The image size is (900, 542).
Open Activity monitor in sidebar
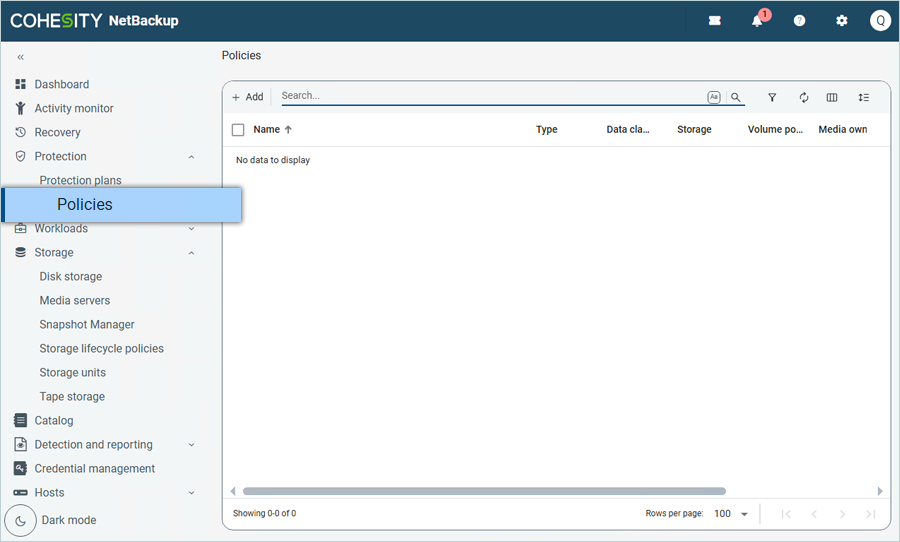click(74, 109)
